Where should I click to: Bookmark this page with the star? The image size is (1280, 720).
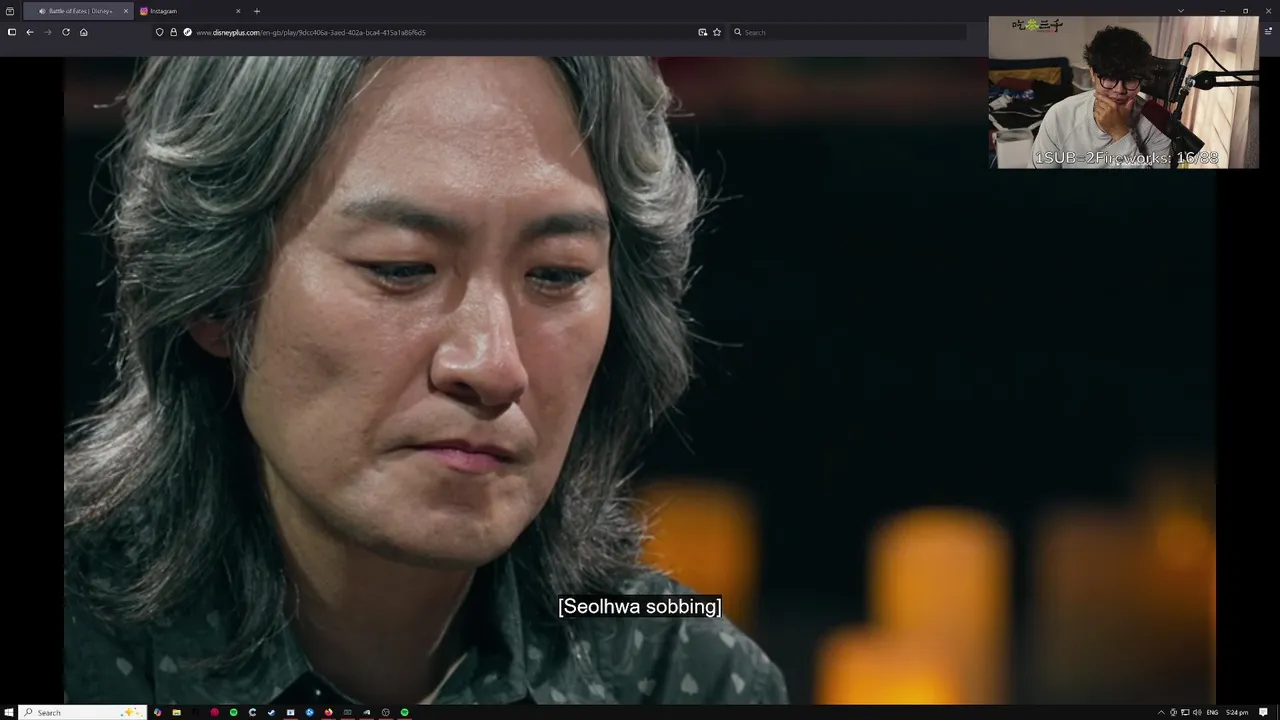click(717, 32)
